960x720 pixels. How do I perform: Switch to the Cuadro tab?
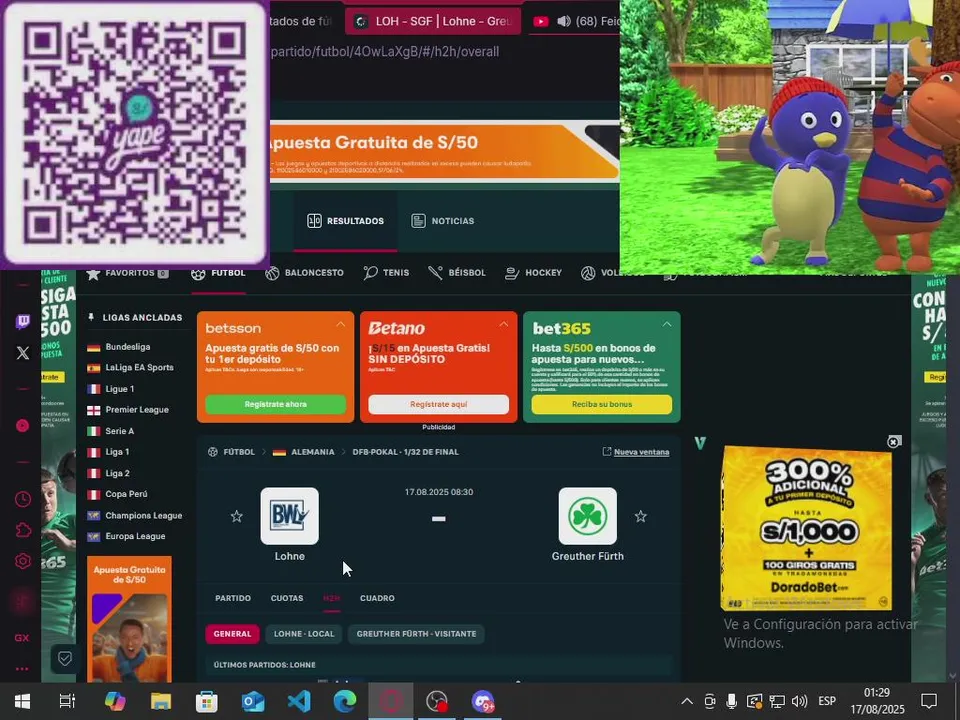click(377, 598)
